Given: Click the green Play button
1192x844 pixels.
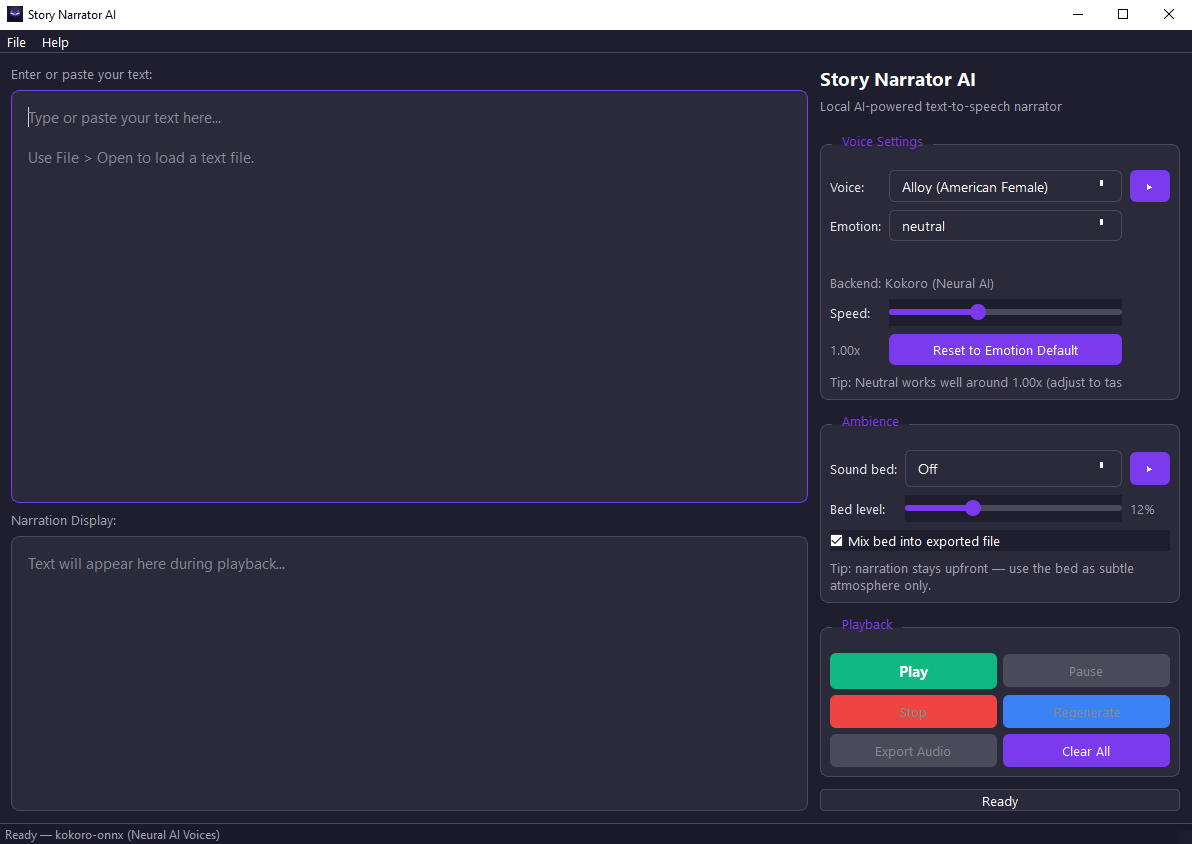Looking at the screenshot, I should pos(913,671).
